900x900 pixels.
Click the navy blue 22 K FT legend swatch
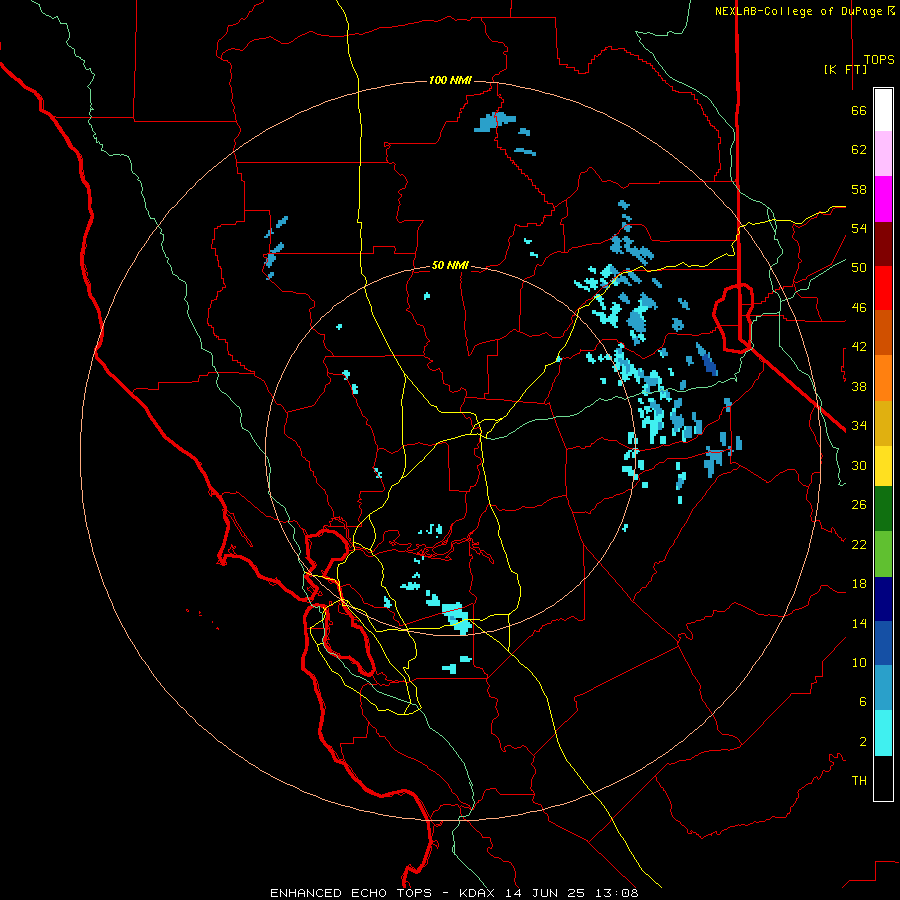click(883, 599)
